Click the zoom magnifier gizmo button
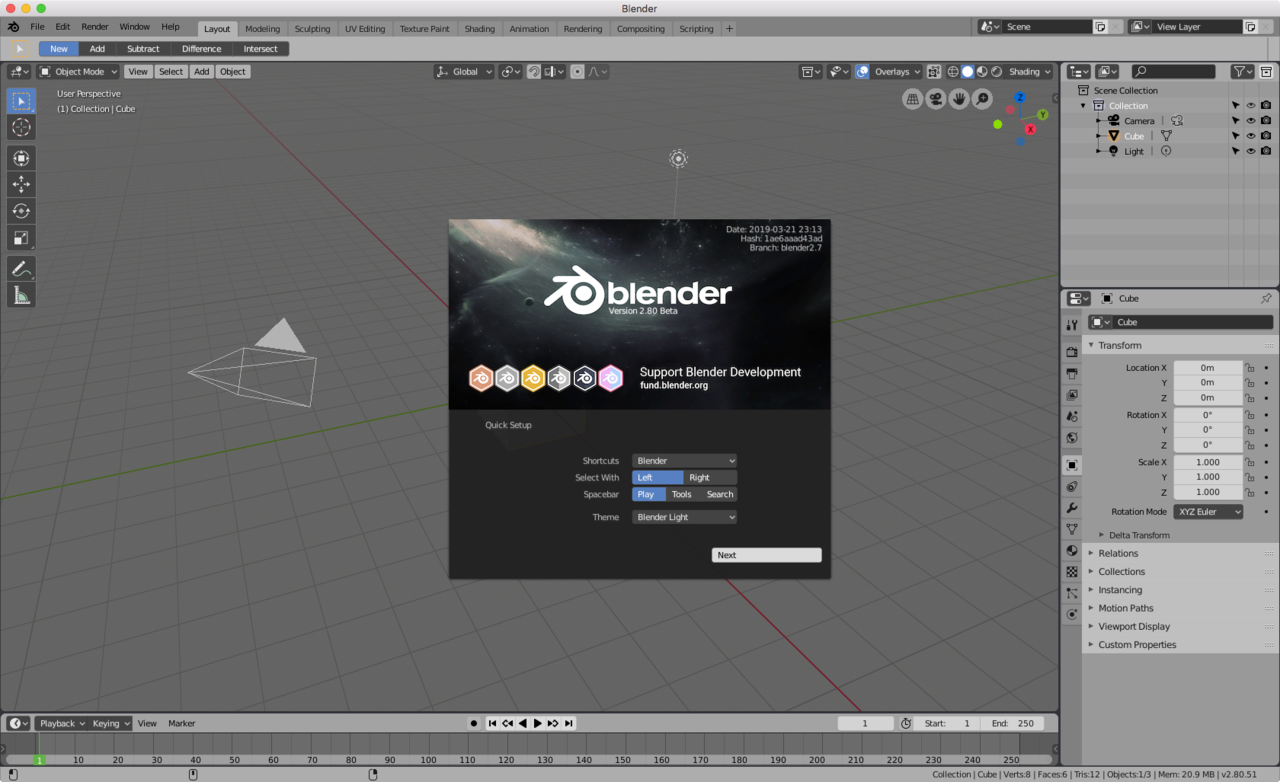 coord(982,99)
